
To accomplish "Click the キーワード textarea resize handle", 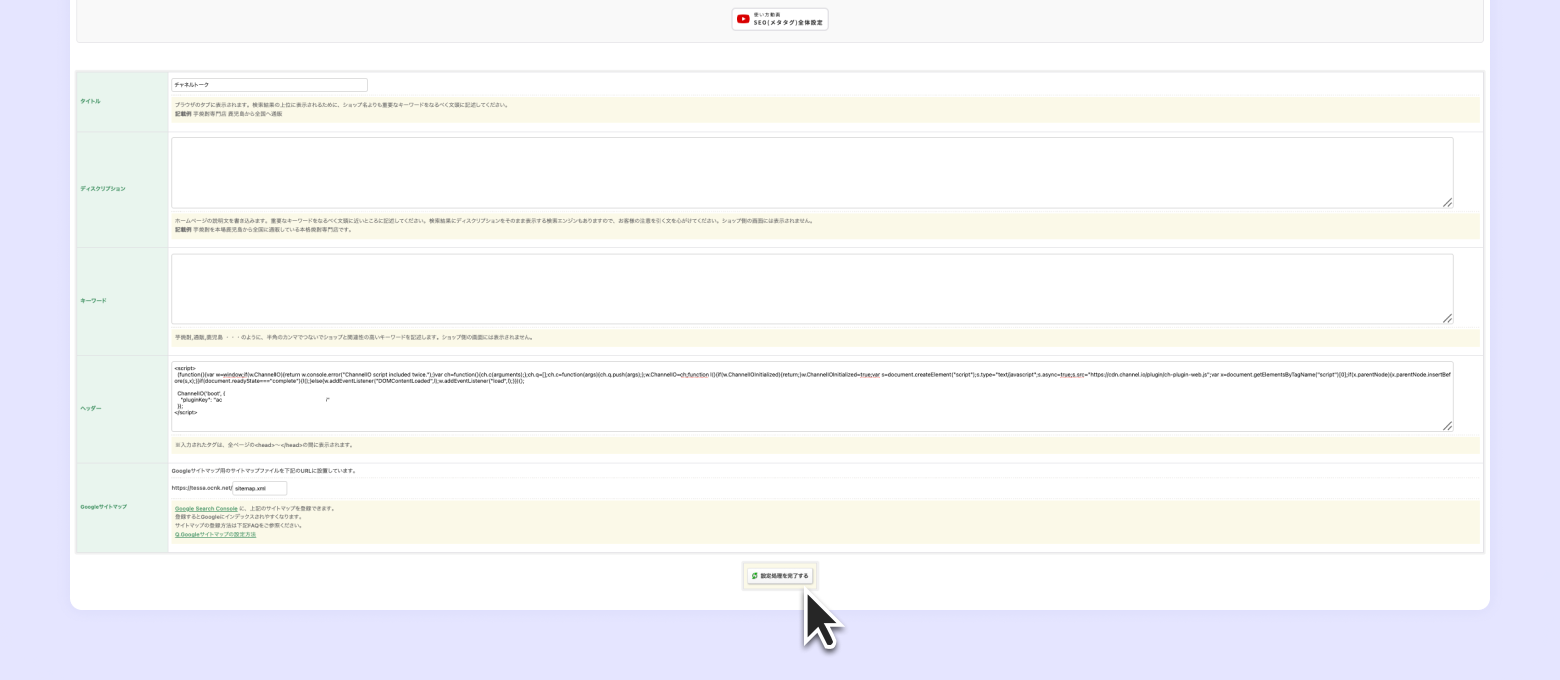I will click(x=1447, y=318).
